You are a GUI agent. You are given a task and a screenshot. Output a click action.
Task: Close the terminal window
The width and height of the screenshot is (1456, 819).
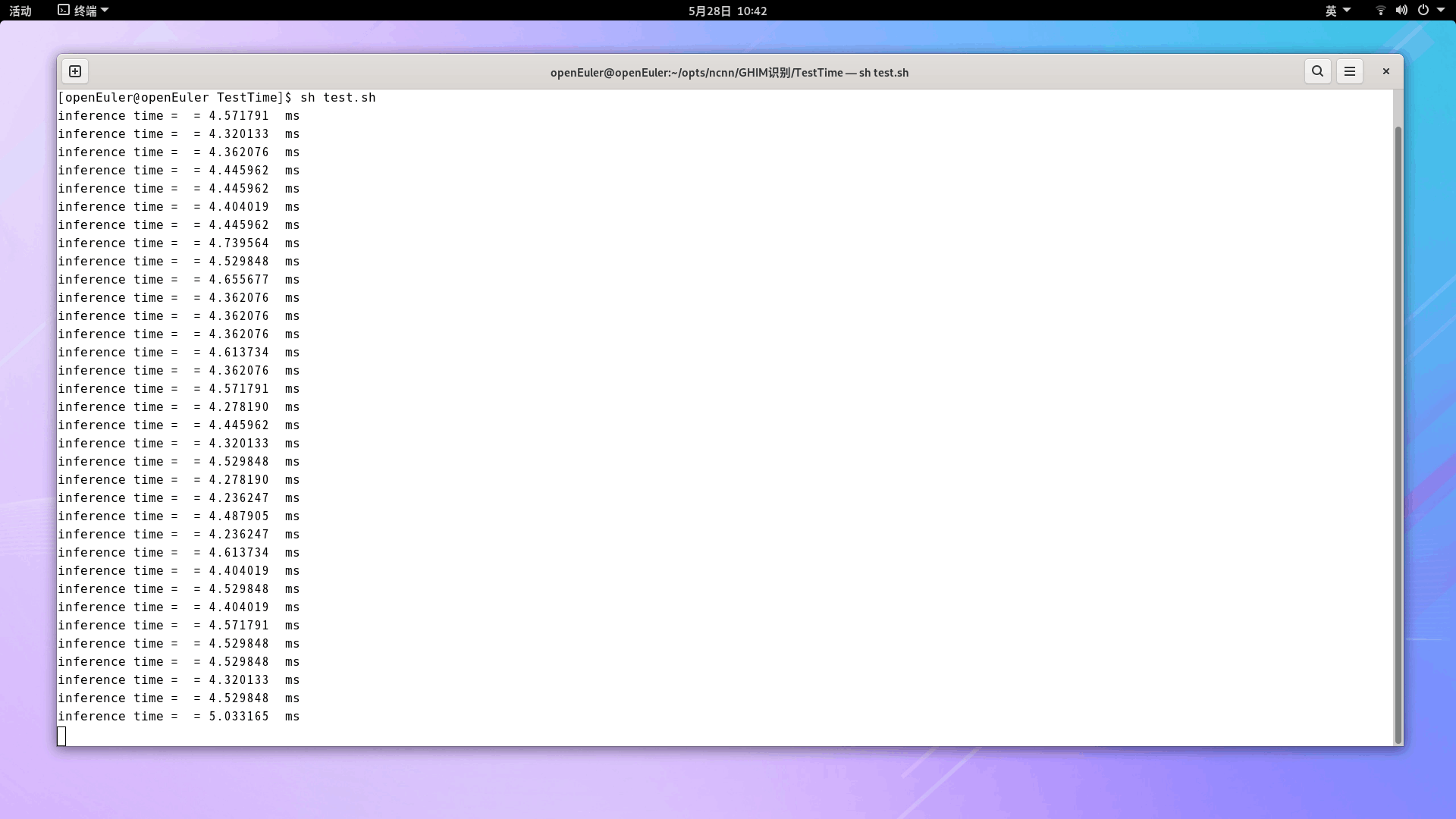pos(1385,71)
